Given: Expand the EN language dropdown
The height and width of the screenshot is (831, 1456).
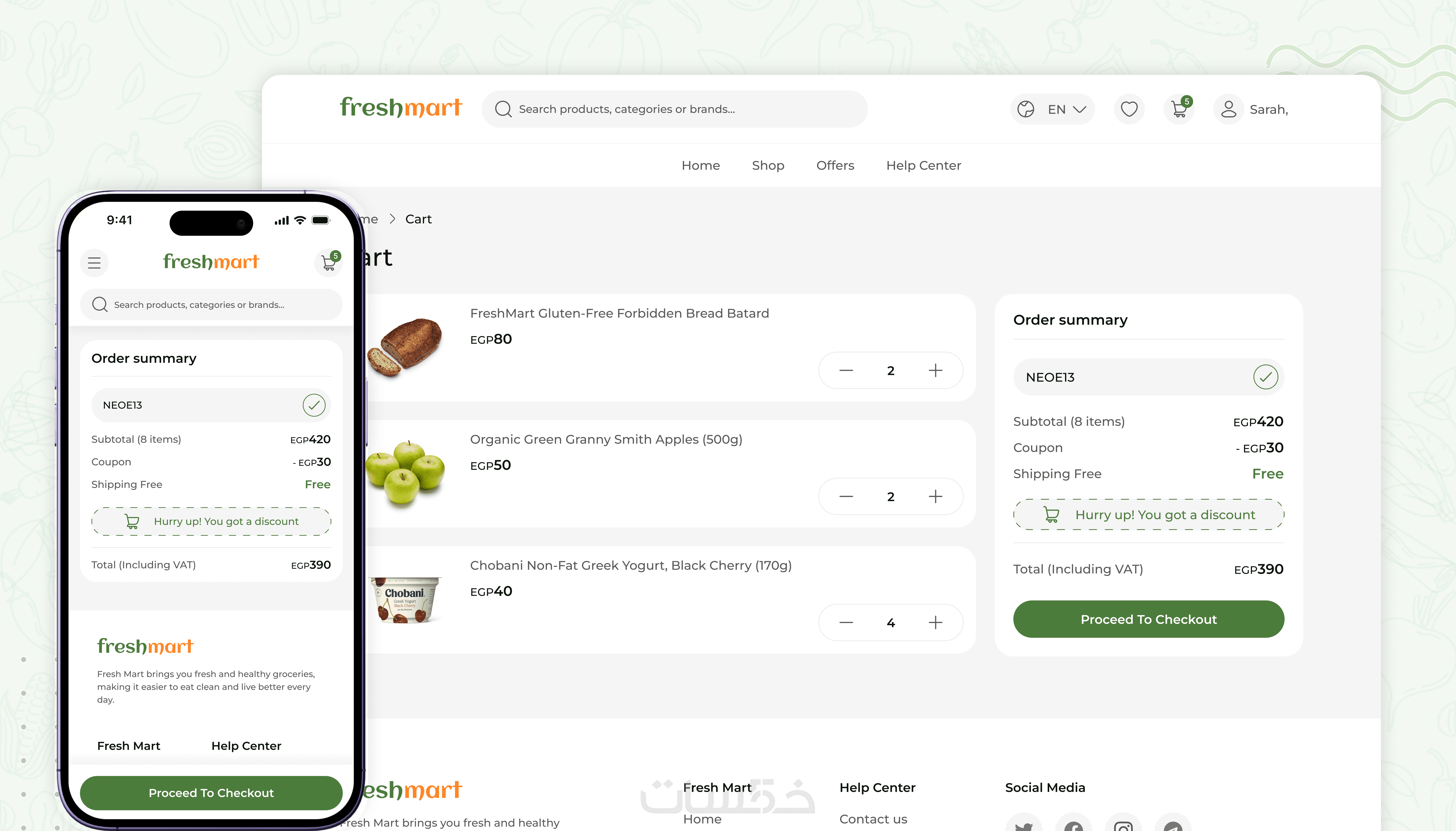Looking at the screenshot, I should [1079, 109].
